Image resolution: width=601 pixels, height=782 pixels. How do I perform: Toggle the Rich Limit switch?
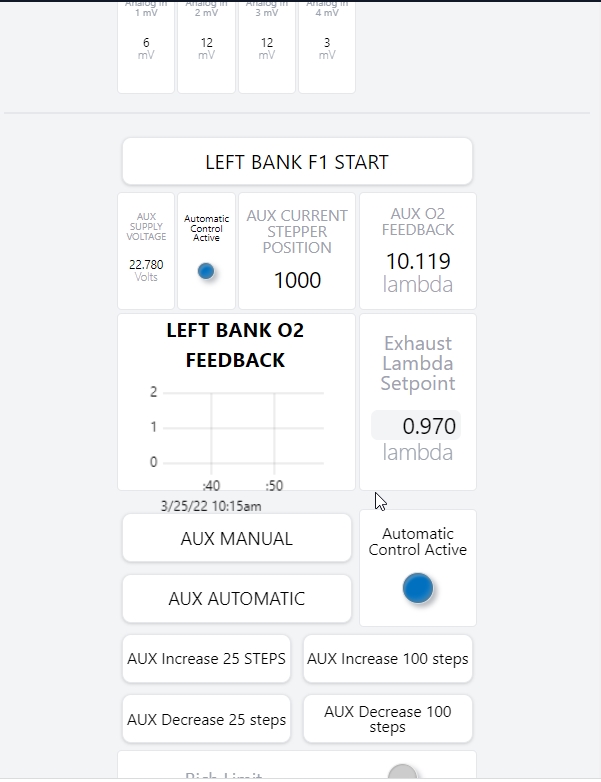click(402, 773)
